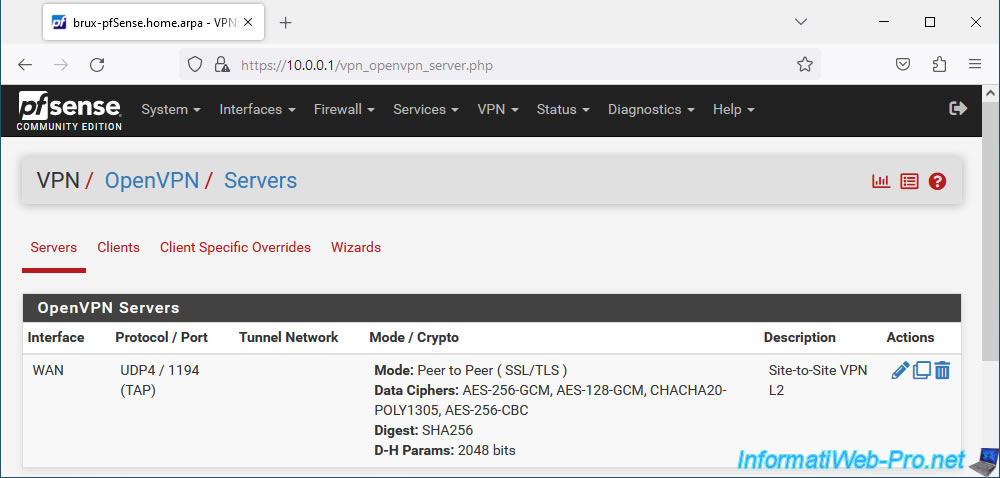The height and width of the screenshot is (478, 1000).
Task: Open OpenVPN status graph icon
Action: click(x=881, y=182)
